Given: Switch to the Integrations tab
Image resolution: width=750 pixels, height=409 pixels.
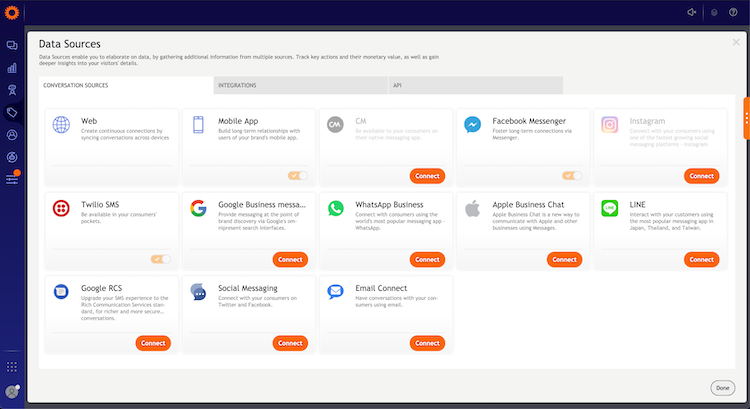Looking at the screenshot, I should click(x=300, y=85).
